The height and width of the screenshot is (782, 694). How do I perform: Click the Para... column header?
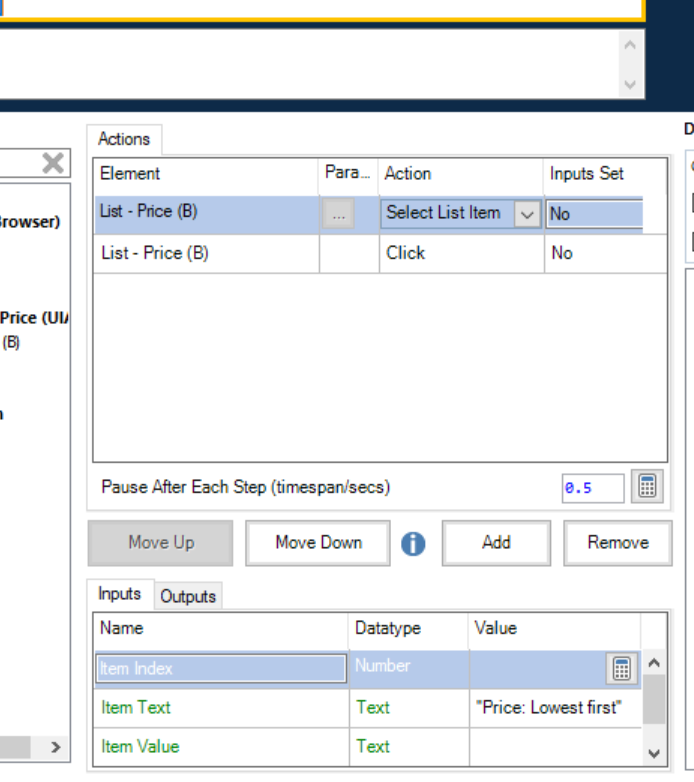click(x=348, y=174)
